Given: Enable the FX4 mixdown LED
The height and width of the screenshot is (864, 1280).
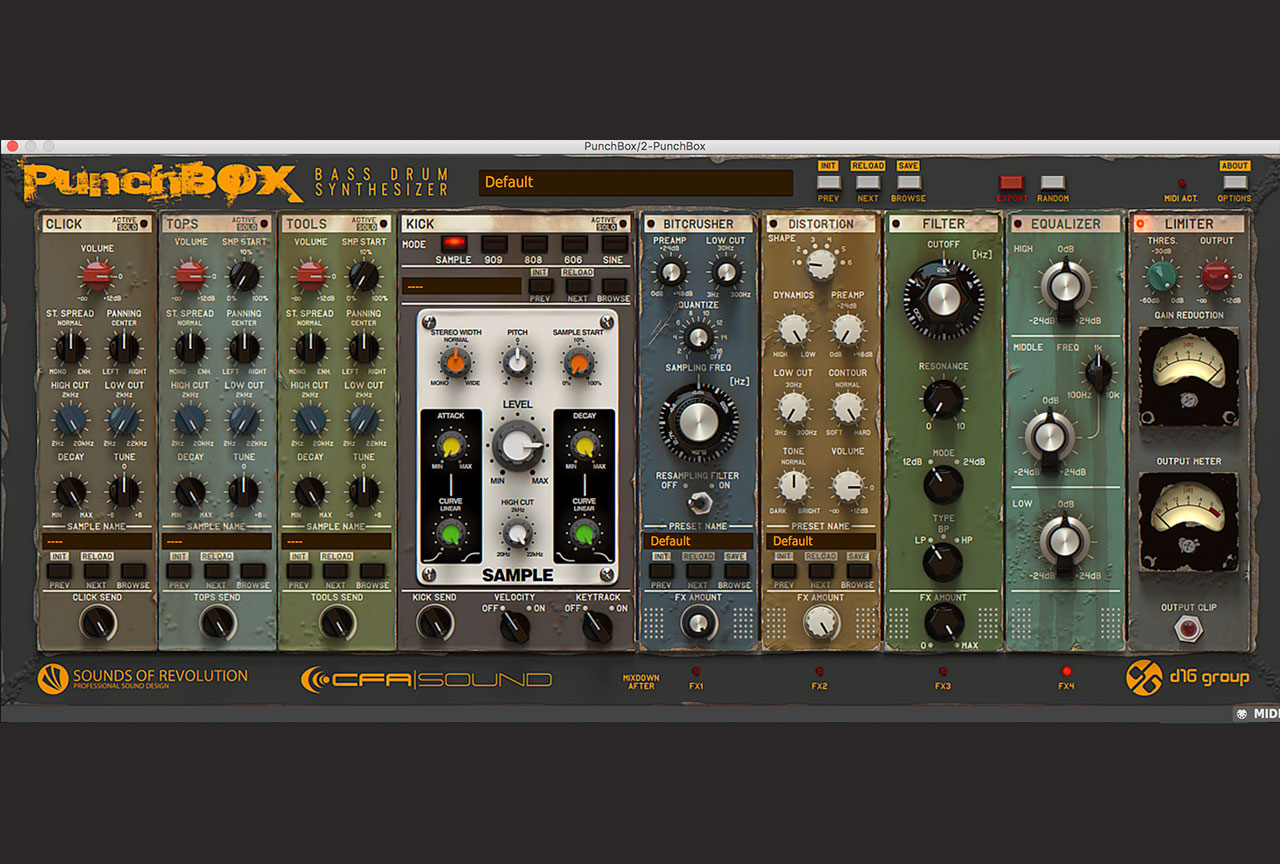Looking at the screenshot, I should pyautogui.click(x=1066, y=671).
